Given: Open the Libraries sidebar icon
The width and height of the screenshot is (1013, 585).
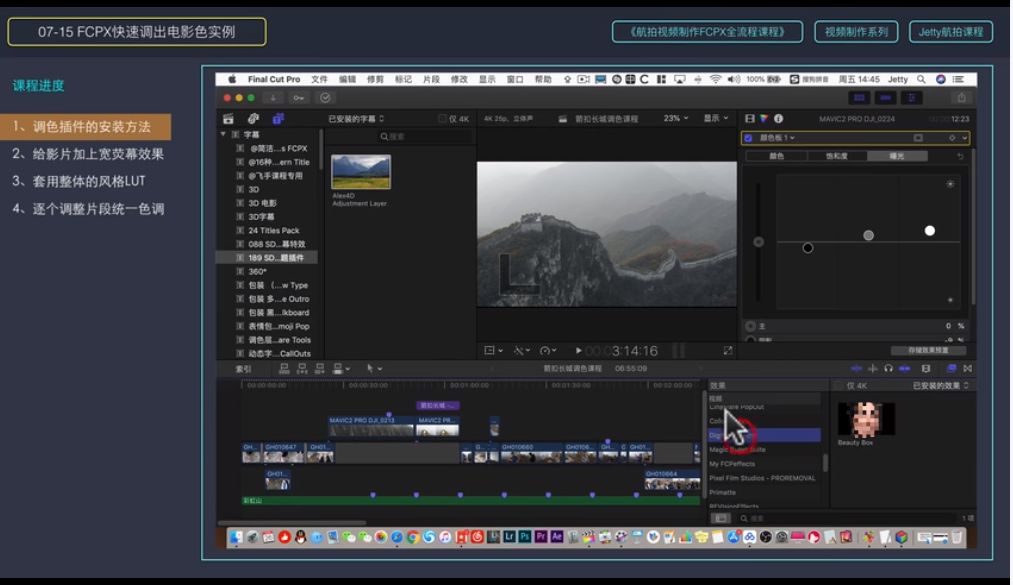Looking at the screenshot, I should pyautogui.click(x=228, y=119).
